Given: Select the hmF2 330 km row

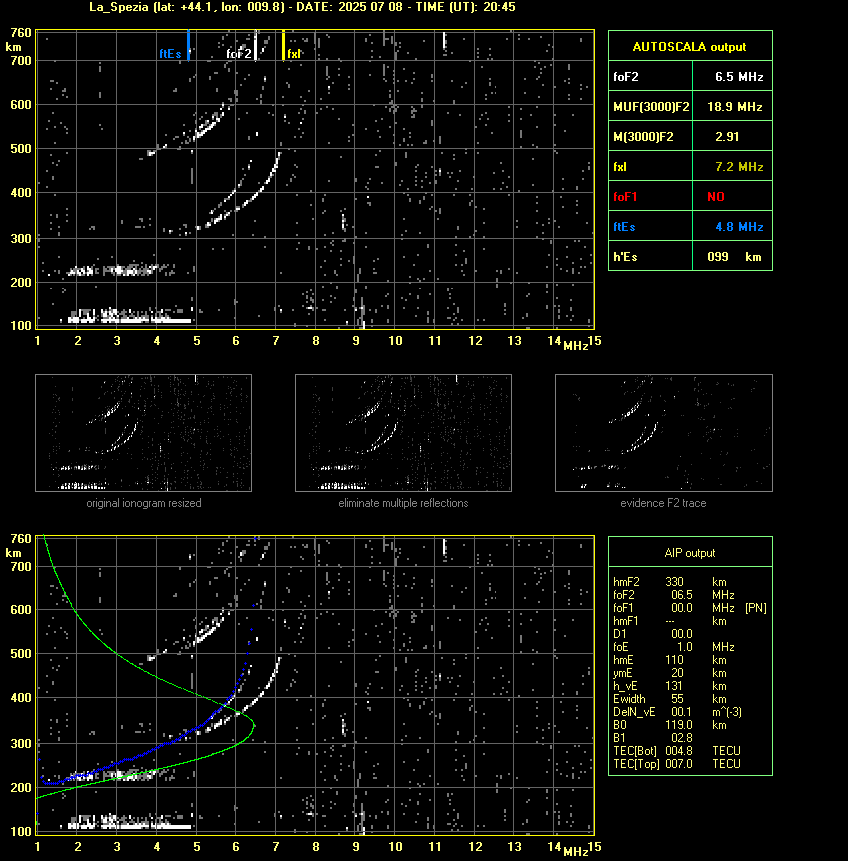Looking at the screenshot, I should coord(670,582).
